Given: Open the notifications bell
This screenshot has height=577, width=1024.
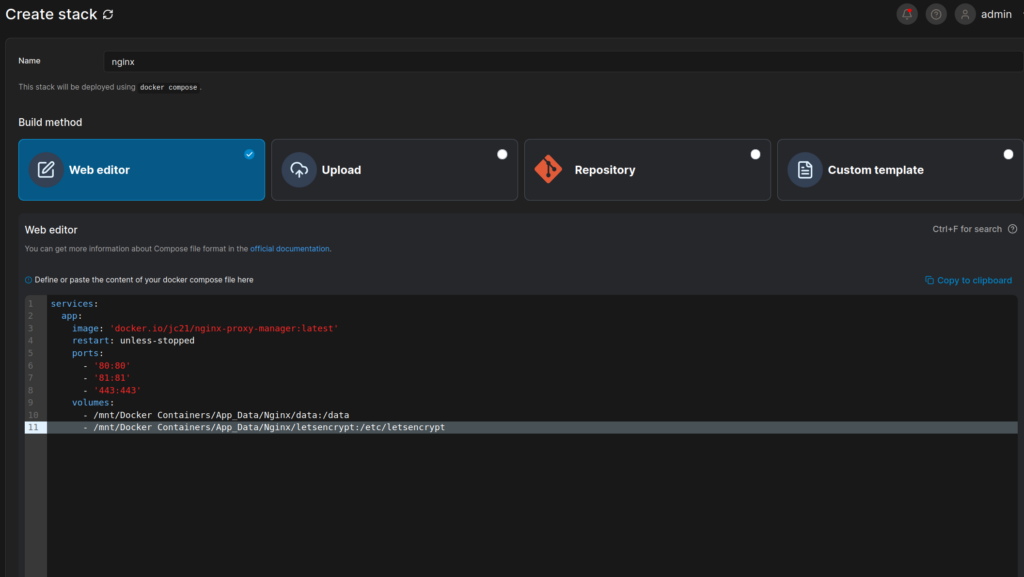Looking at the screenshot, I should (907, 14).
